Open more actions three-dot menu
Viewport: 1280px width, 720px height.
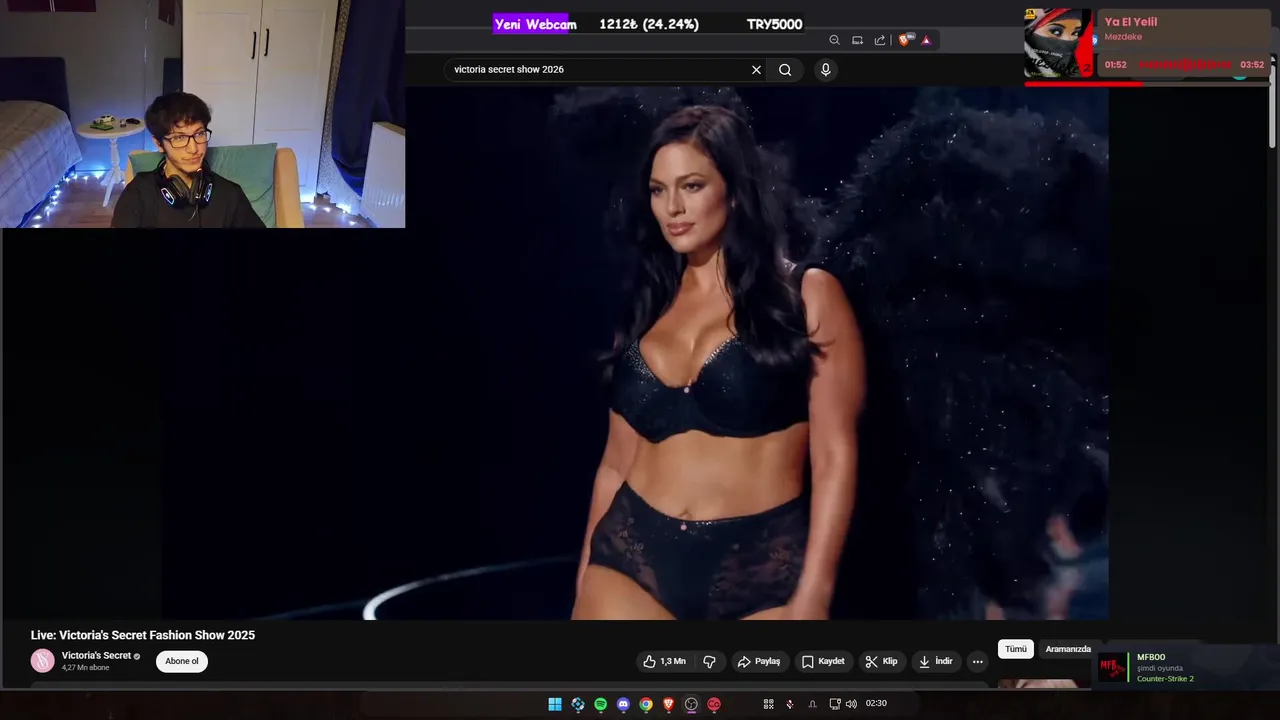point(978,661)
